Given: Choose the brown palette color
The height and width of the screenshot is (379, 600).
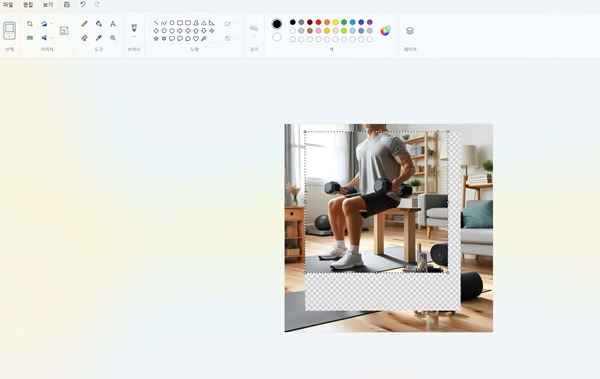Looking at the screenshot, I should pyautogui.click(x=310, y=31).
